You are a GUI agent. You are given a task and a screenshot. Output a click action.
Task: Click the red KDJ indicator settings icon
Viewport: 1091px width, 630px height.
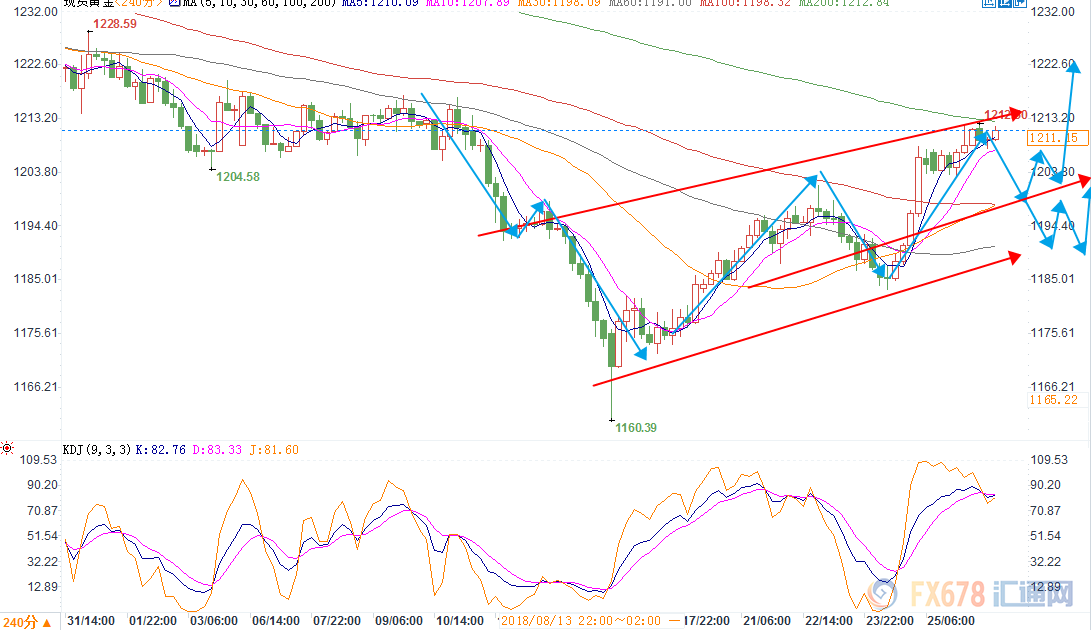click(8, 446)
